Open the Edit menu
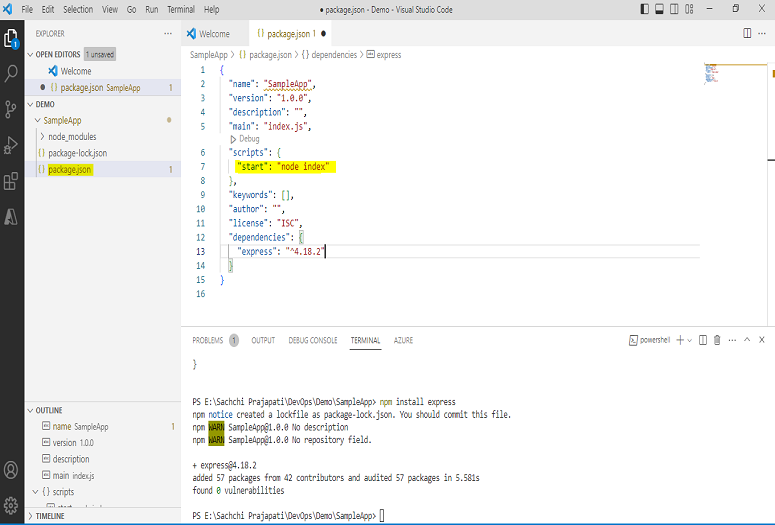 tap(48, 9)
